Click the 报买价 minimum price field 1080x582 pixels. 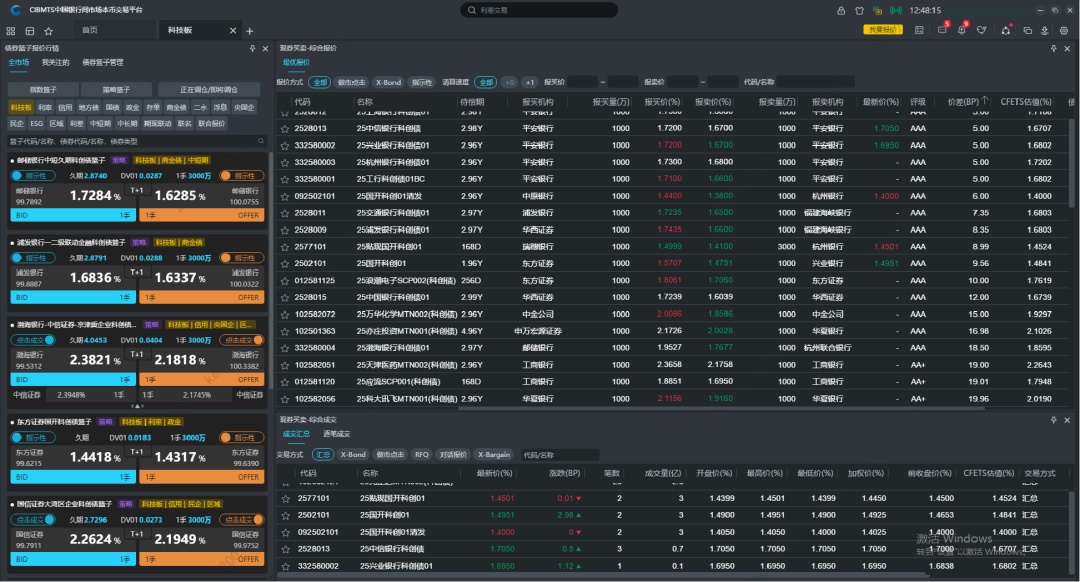583,83
